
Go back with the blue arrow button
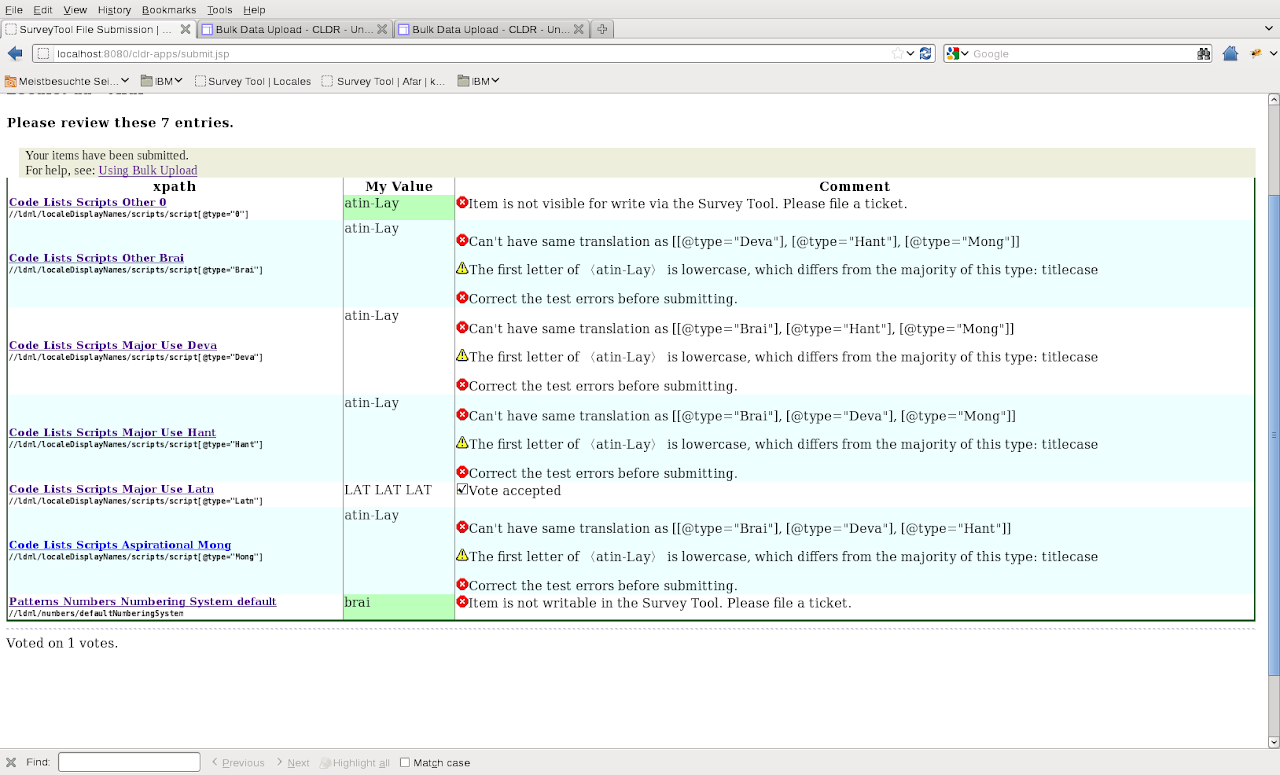point(14,54)
